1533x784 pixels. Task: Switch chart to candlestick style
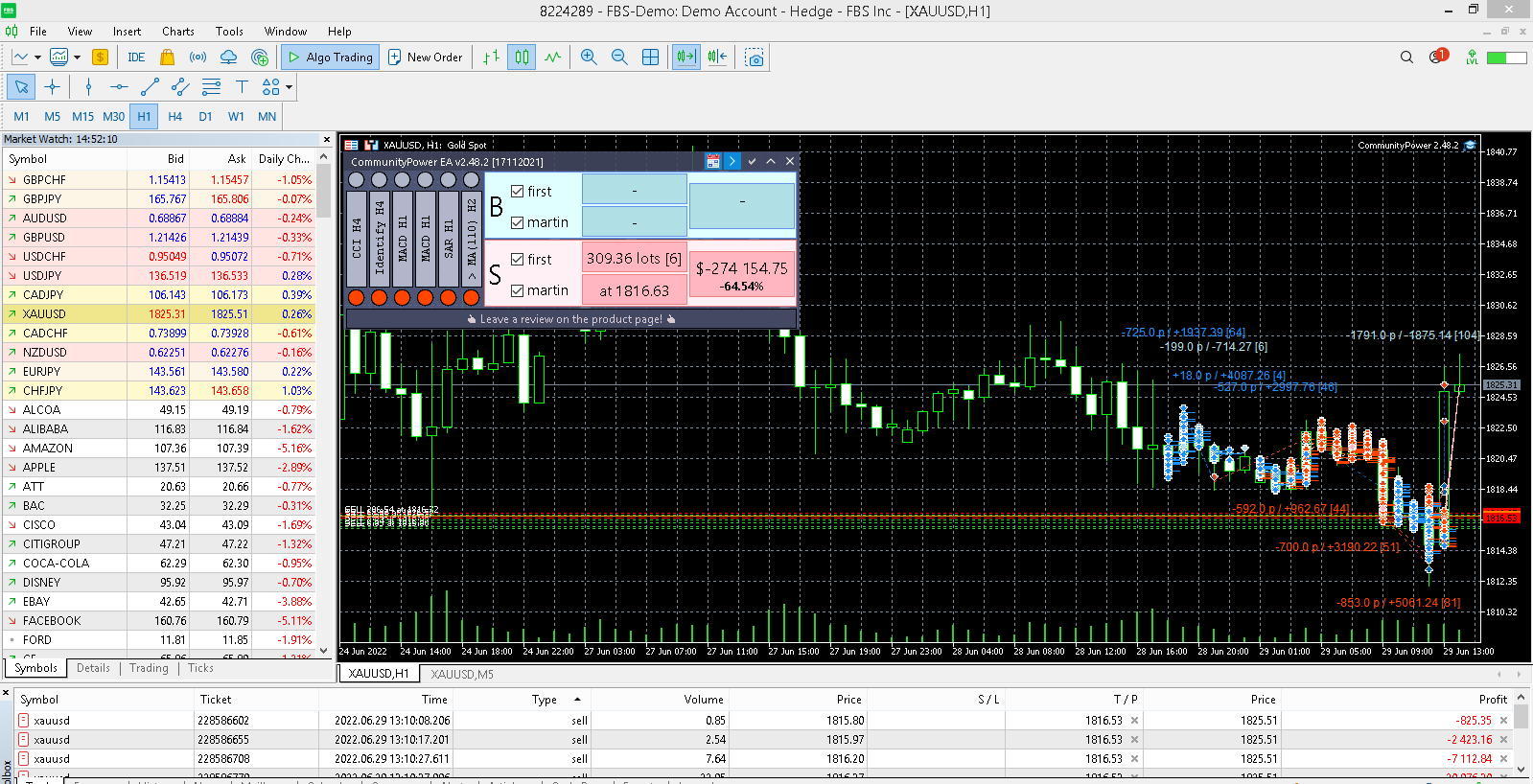coord(522,58)
